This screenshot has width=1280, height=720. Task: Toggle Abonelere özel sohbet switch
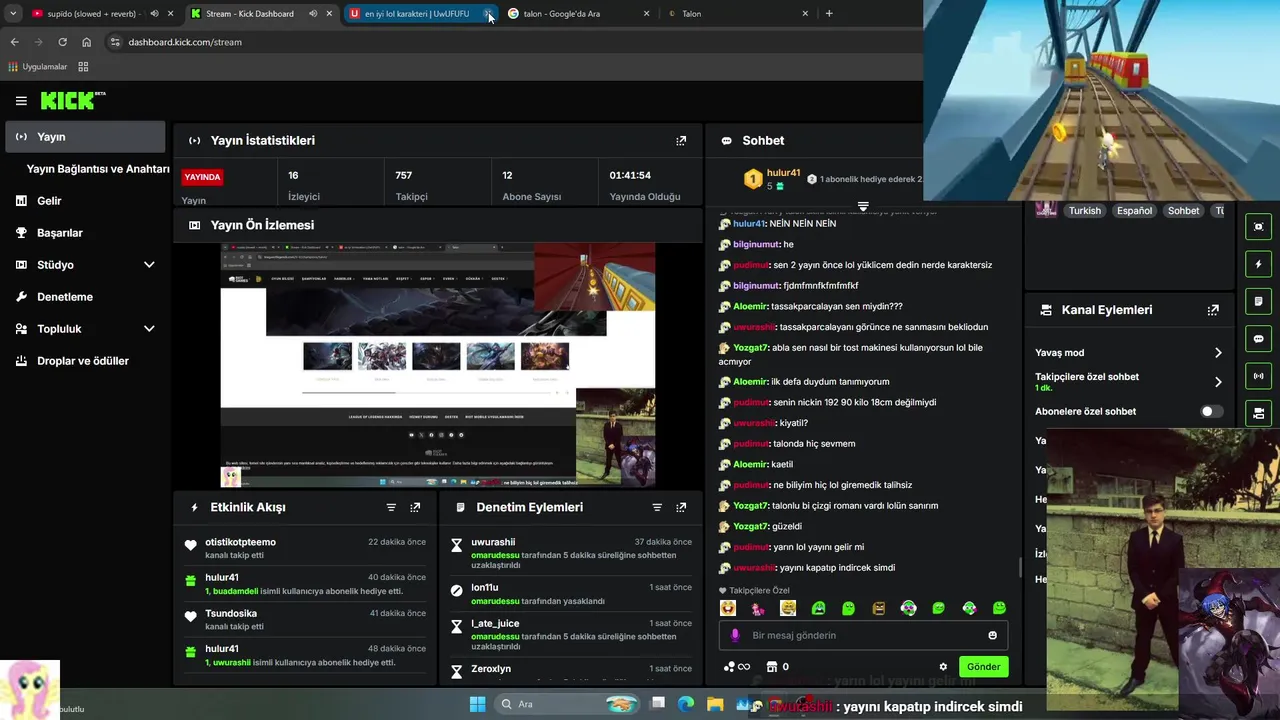point(1211,411)
